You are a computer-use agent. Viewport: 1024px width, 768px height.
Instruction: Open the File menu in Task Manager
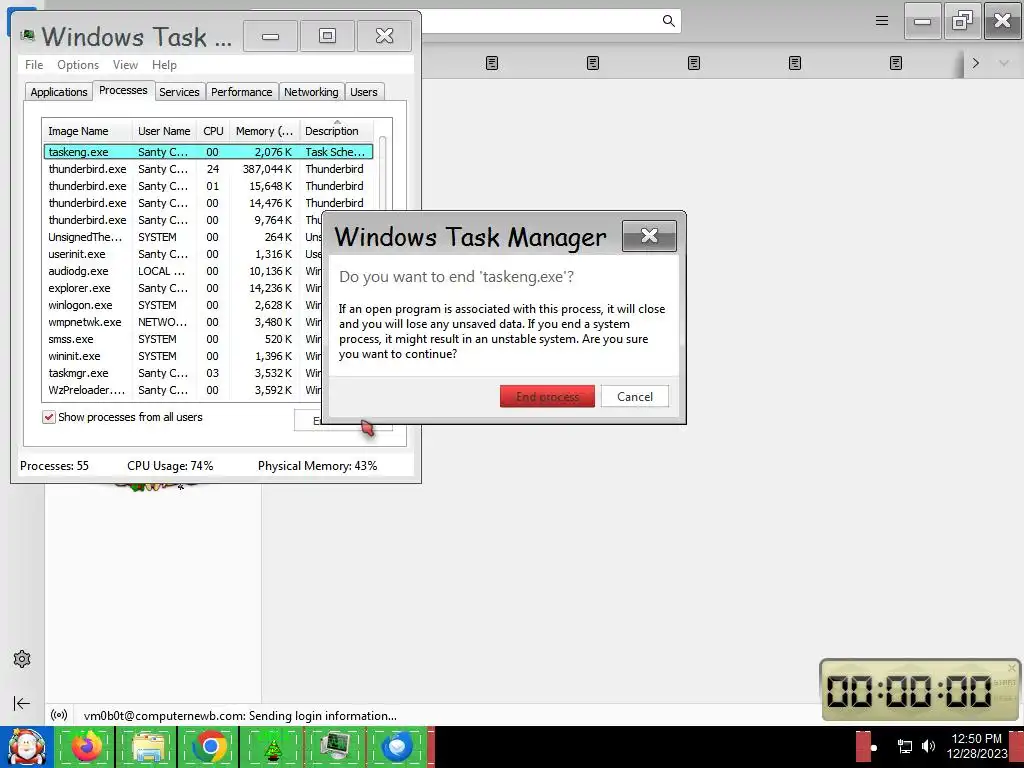(x=34, y=65)
